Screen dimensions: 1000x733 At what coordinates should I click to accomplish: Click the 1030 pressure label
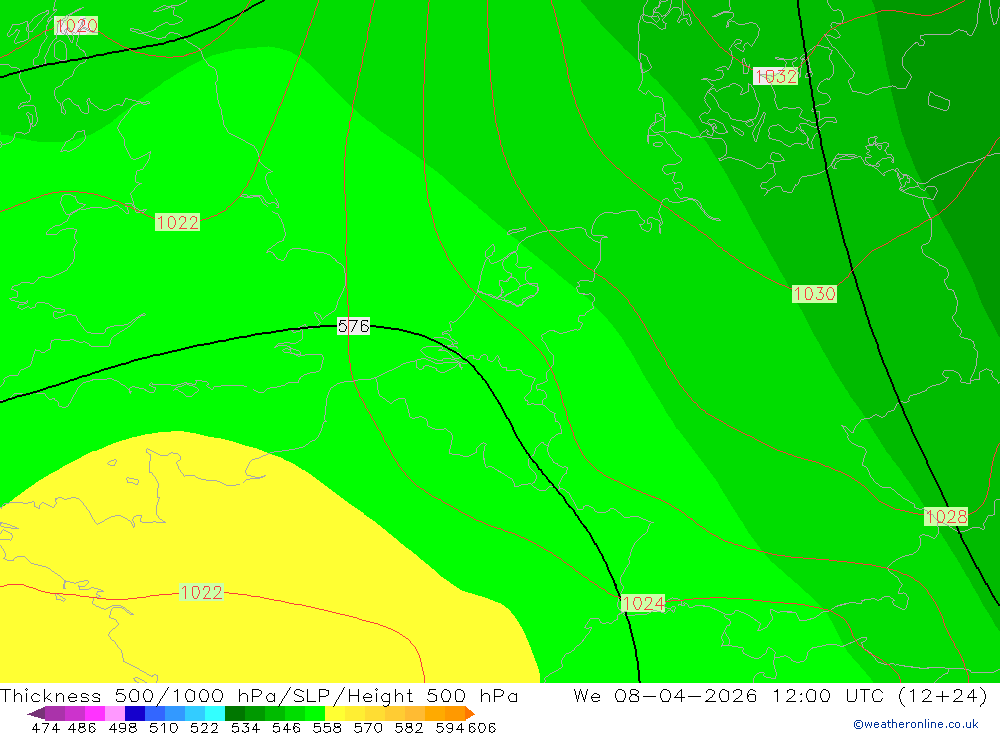(814, 293)
